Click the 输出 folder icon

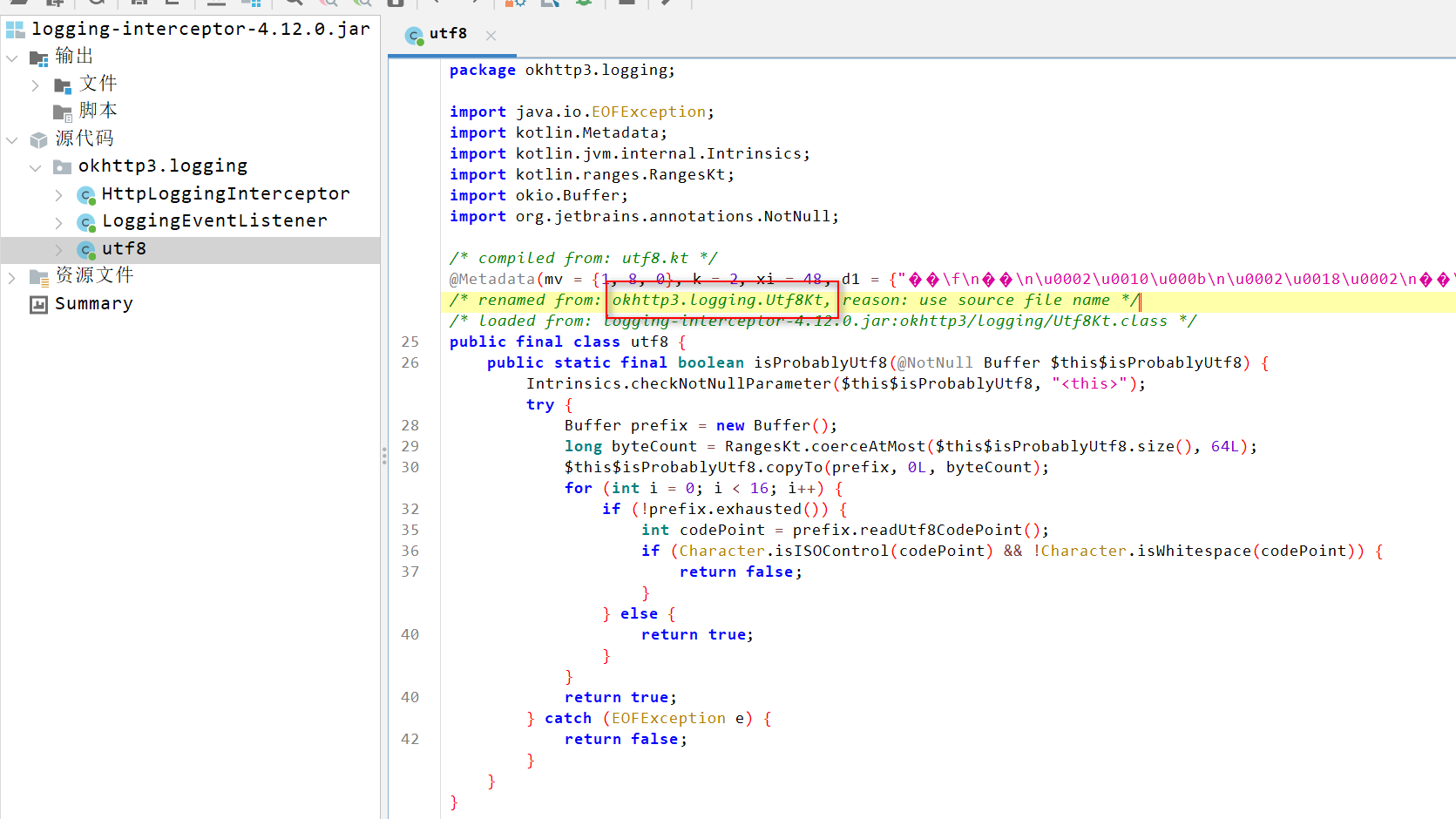point(39,58)
